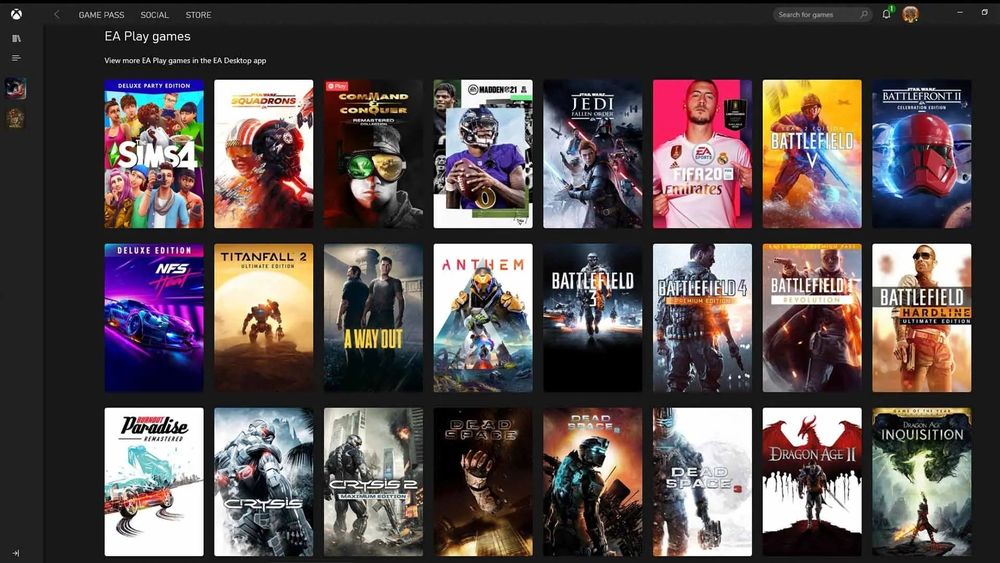Image resolution: width=1000 pixels, height=563 pixels.
Task: Open the queue list sidebar icon
Action: click(x=17, y=58)
